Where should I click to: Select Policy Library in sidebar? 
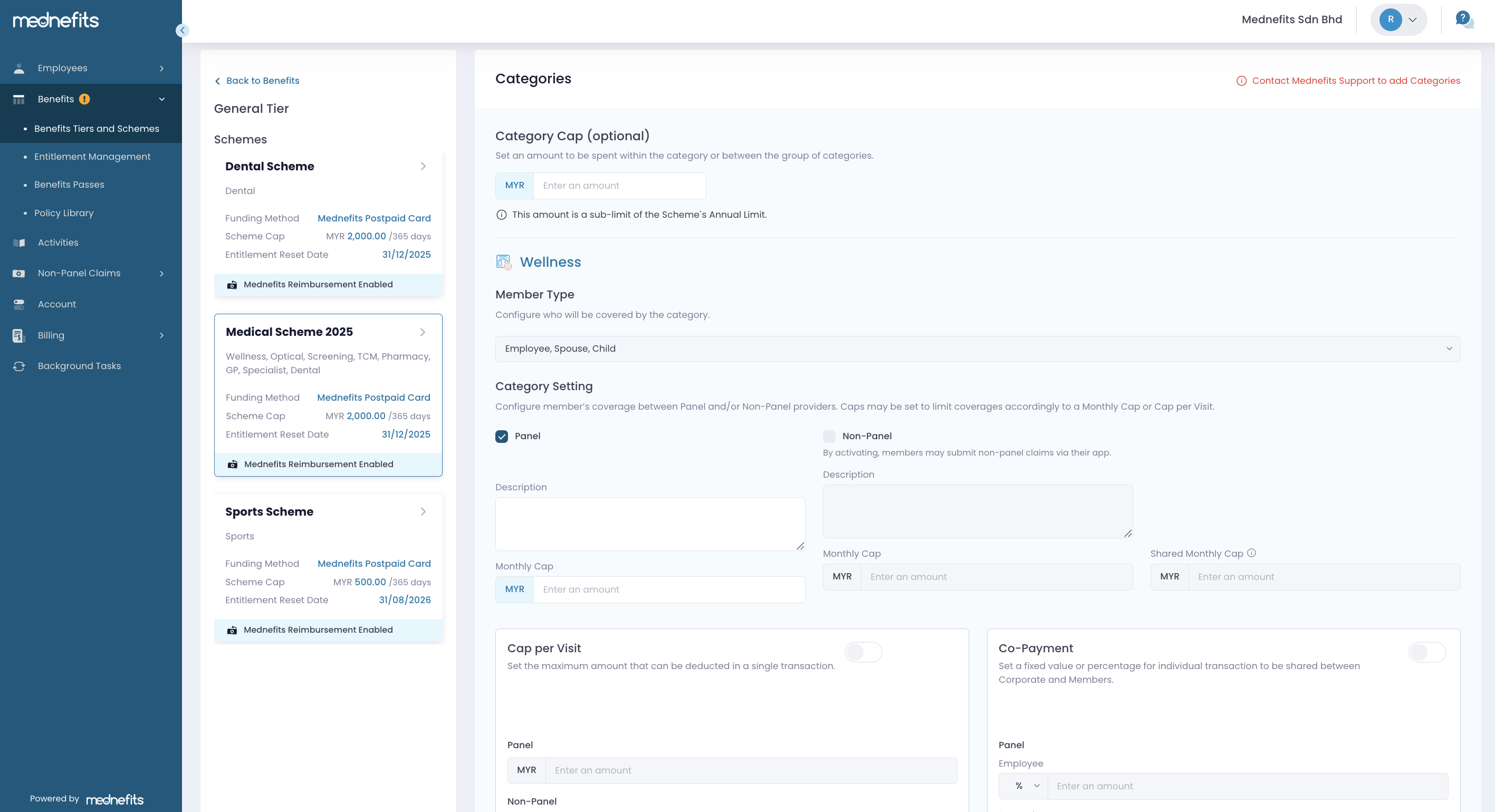[x=64, y=213]
